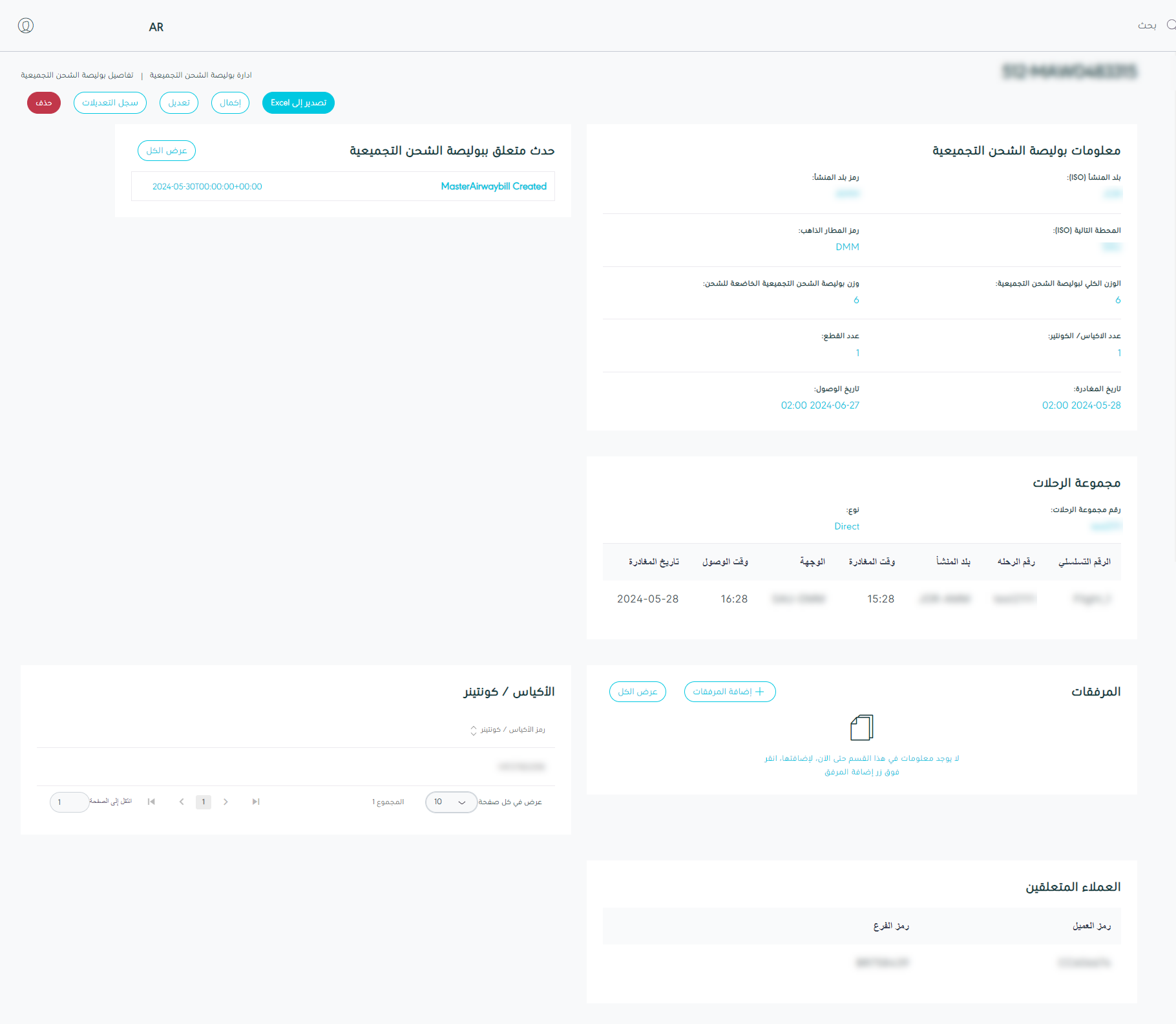
Task: Open the MasterAirwaybill Created event link
Action: (x=494, y=186)
